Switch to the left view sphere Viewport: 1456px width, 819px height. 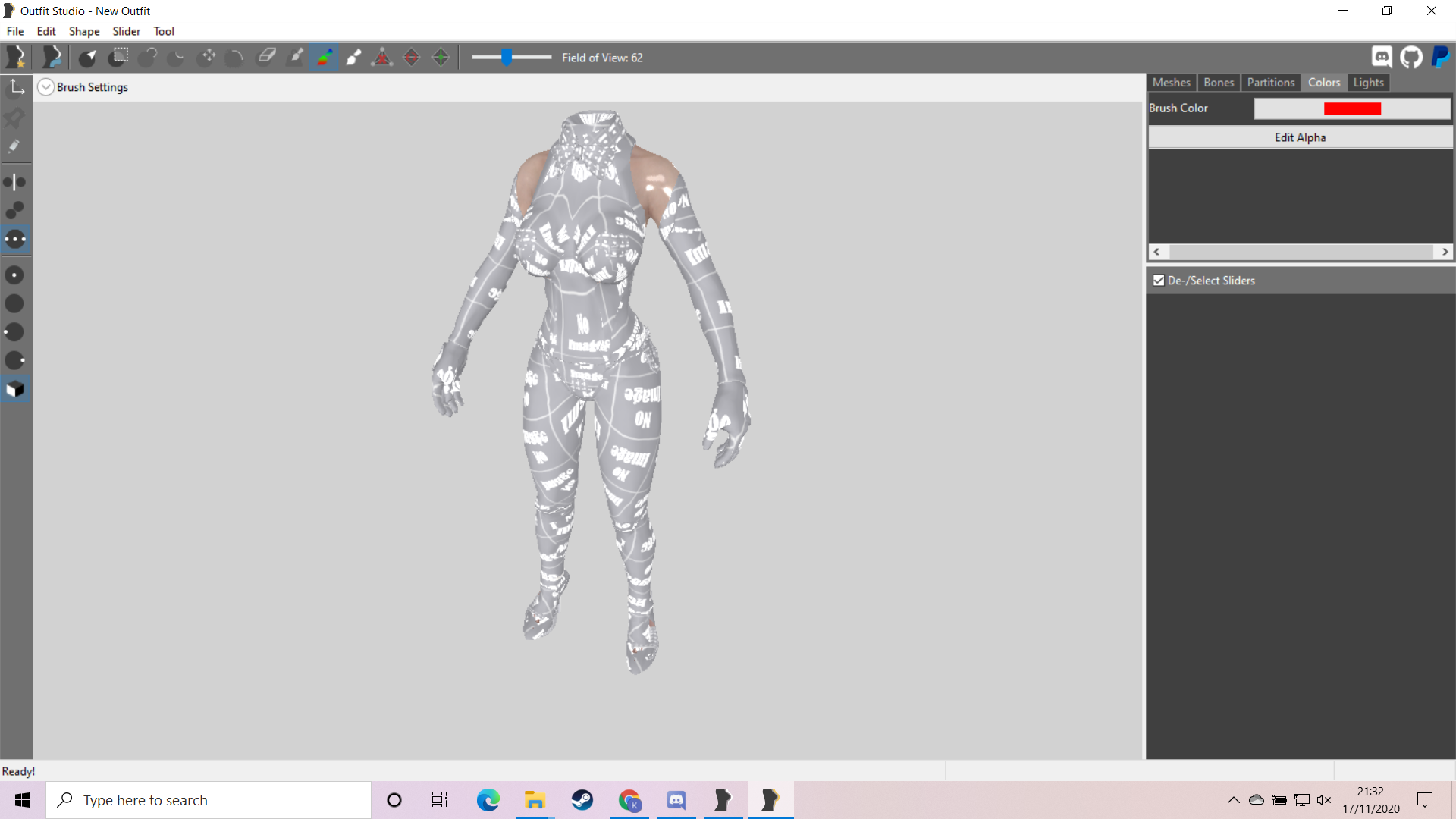click(15, 332)
